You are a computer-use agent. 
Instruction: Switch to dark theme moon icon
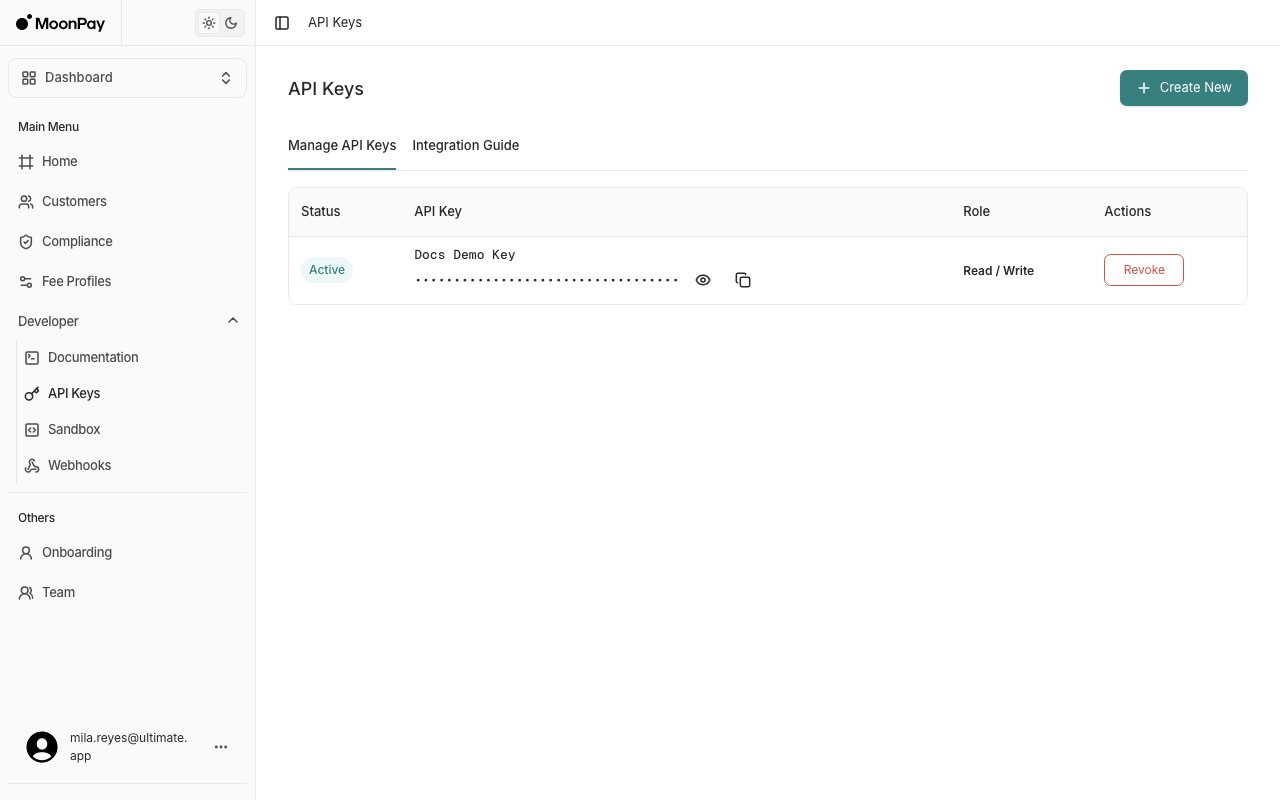(x=231, y=23)
